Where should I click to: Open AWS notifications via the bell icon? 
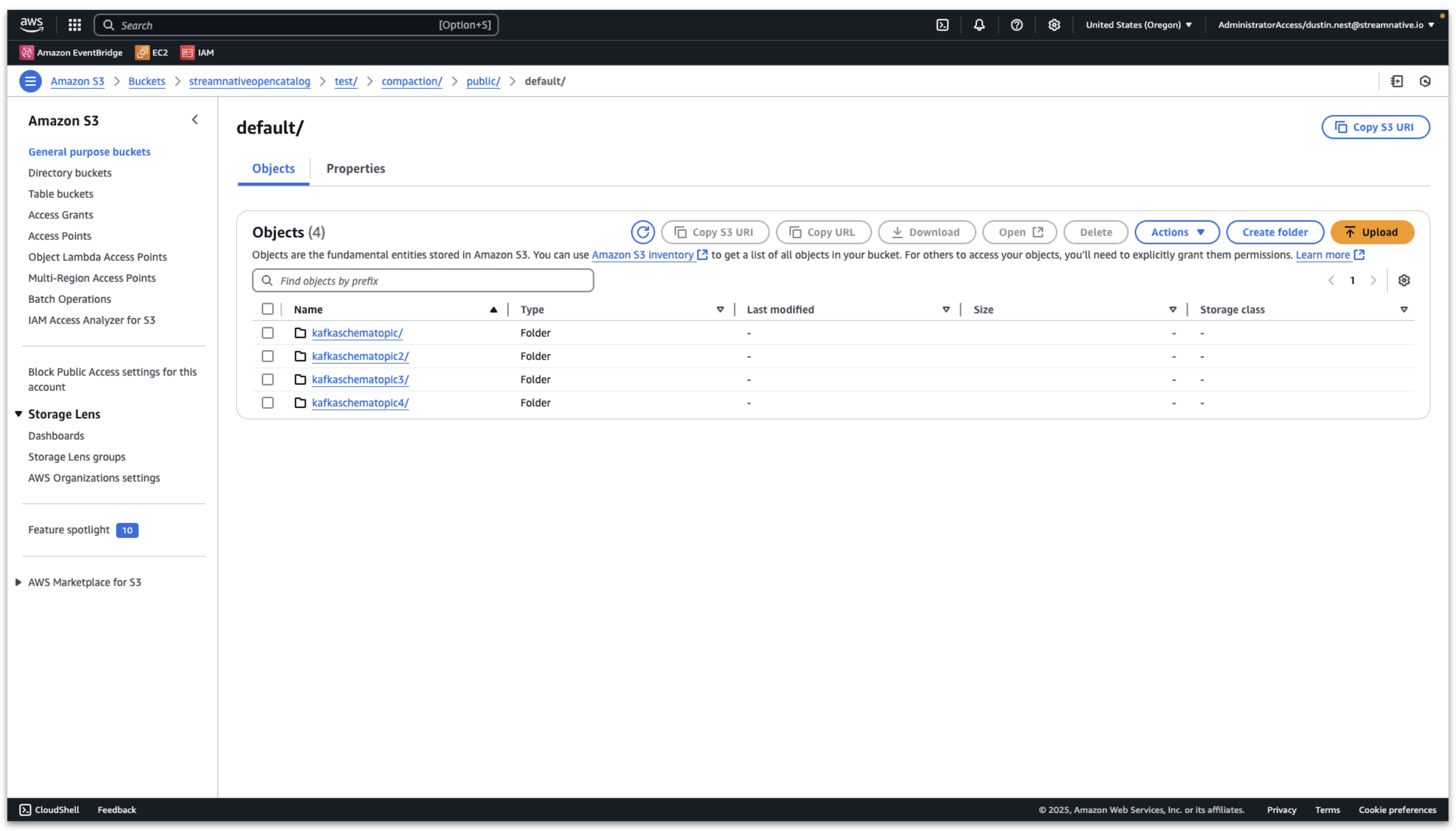coord(980,24)
